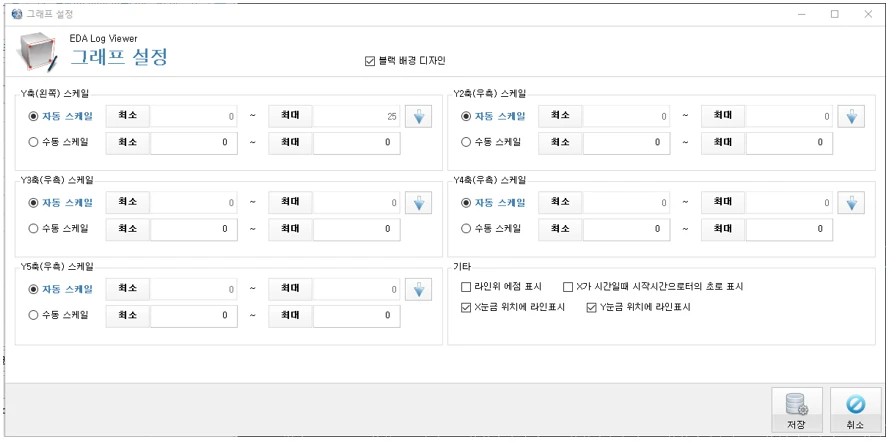Click the blue down-arrow in Y4축(우측) 스케일
Screen dimensions: 890x442
tap(851, 203)
